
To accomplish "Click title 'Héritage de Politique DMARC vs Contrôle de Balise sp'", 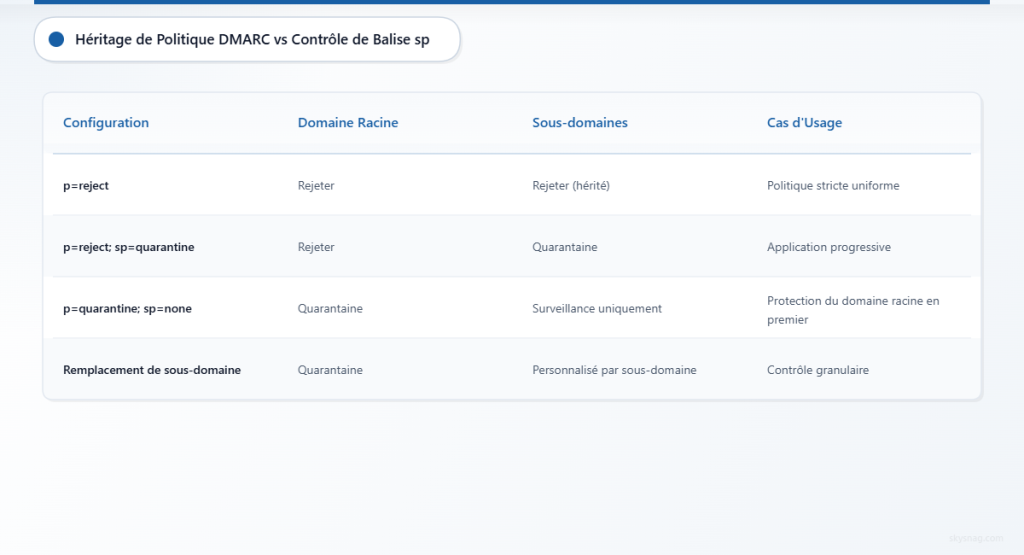I will (x=252, y=39).
